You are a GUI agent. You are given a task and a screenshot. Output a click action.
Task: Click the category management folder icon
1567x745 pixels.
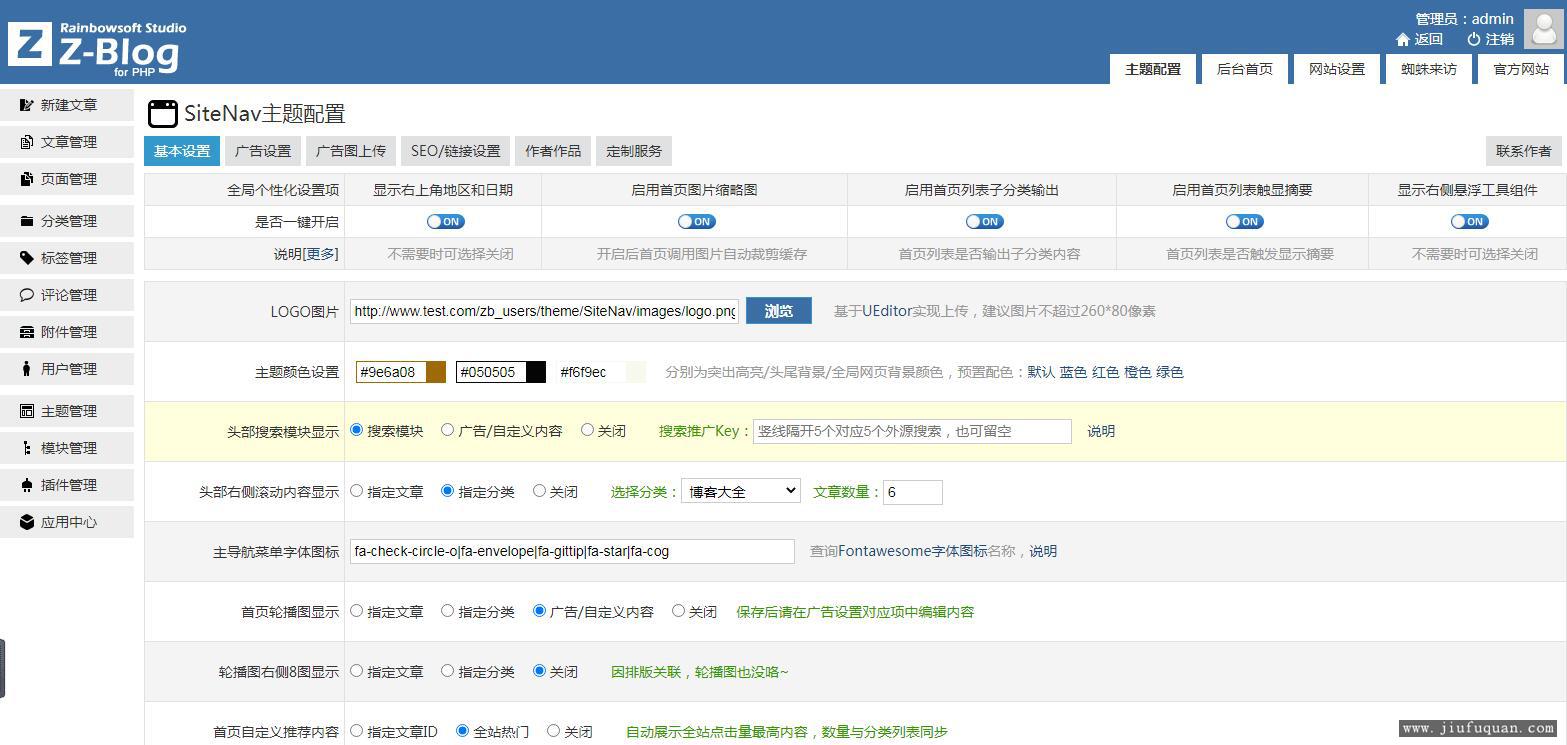pos(27,221)
